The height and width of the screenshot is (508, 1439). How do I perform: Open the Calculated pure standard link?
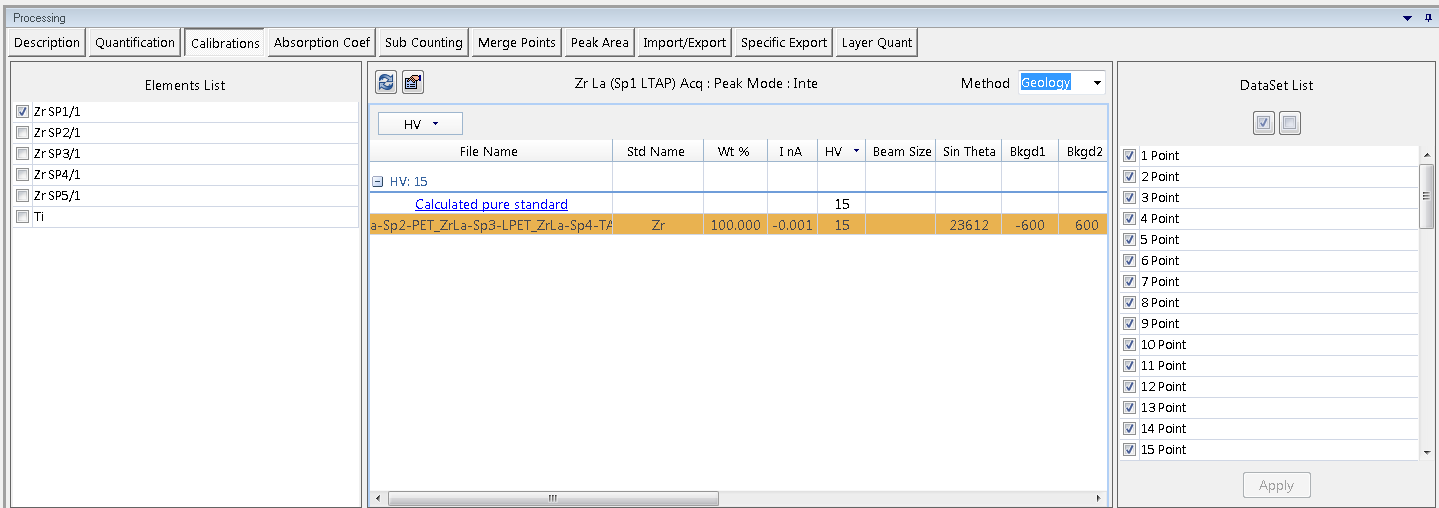491,204
